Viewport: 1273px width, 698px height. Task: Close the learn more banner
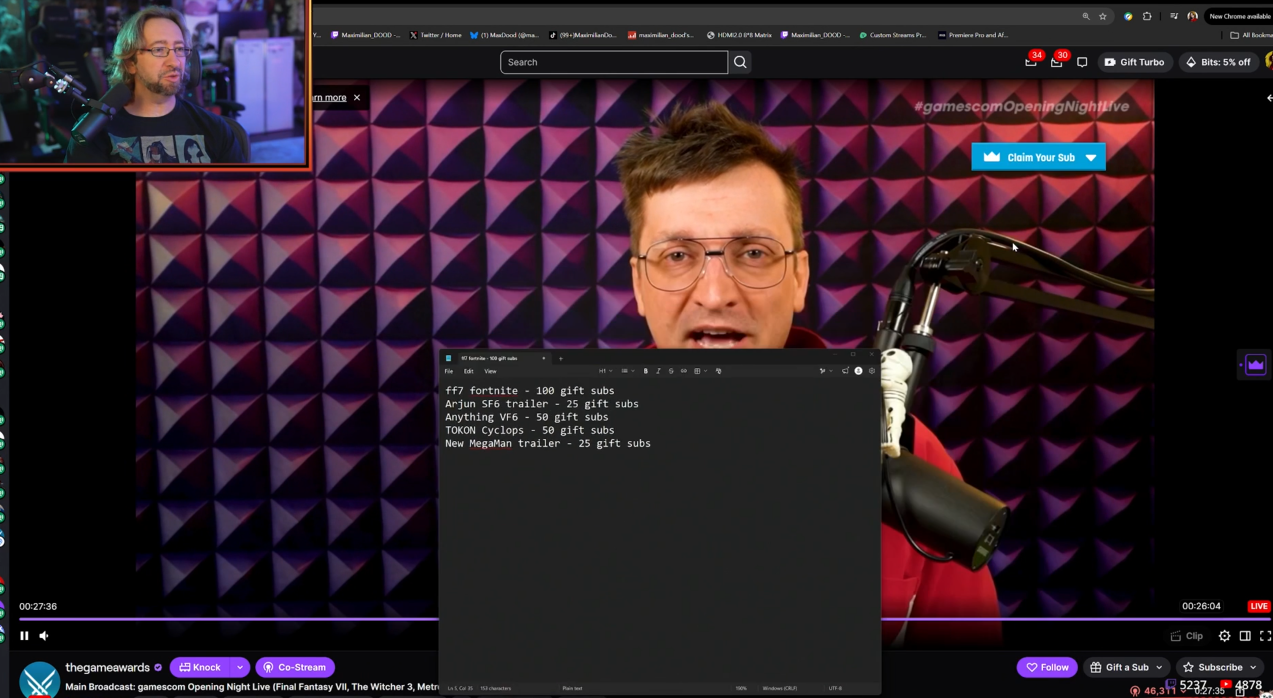coord(357,98)
